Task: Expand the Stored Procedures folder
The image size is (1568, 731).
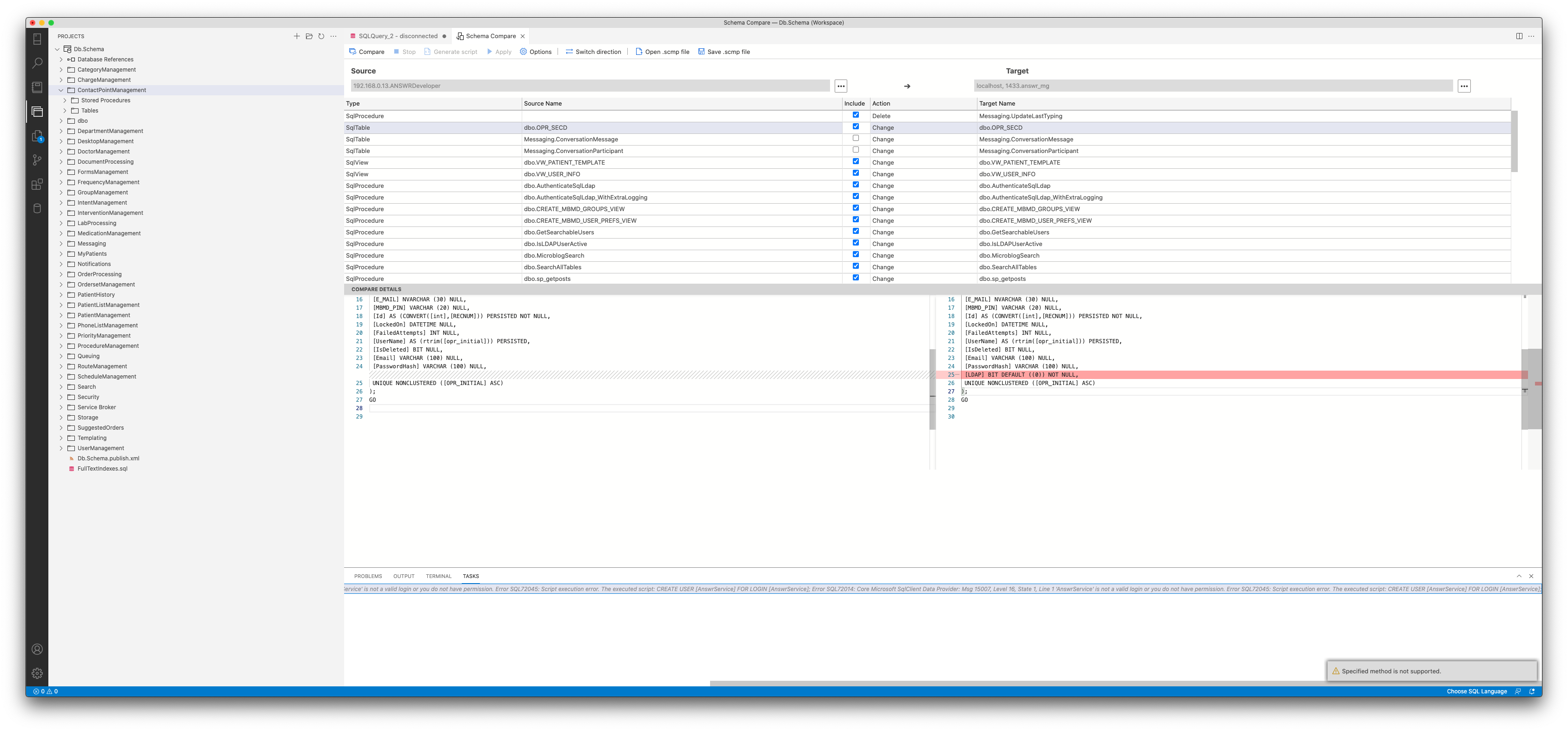Action: coord(65,100)
